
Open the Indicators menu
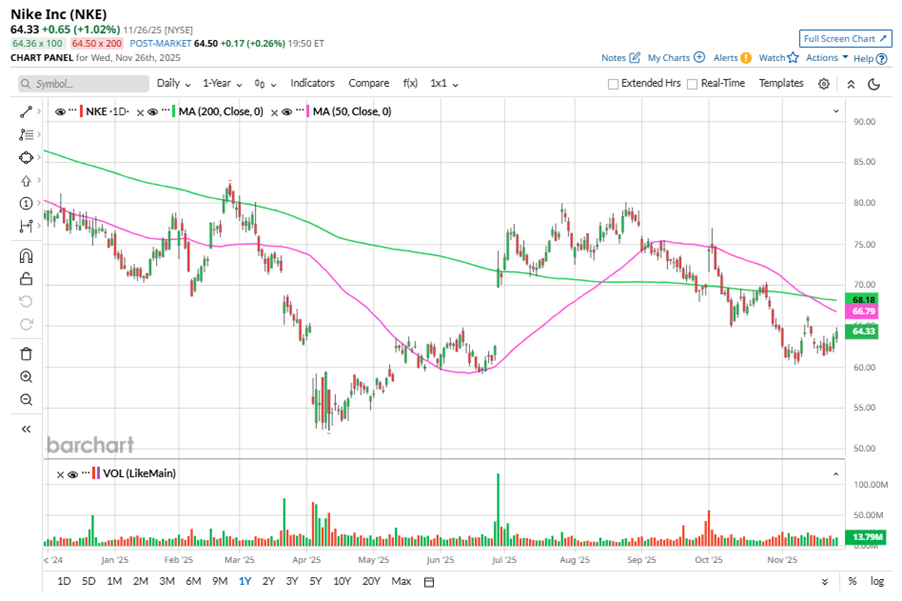(x=312, y=83)
